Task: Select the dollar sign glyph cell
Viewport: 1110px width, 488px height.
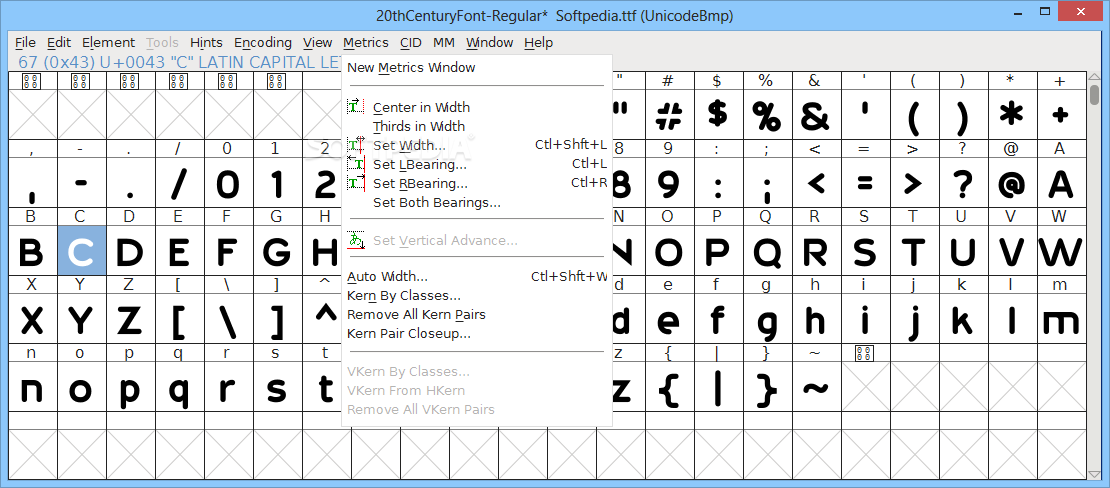Action: [x=717, y=115]
